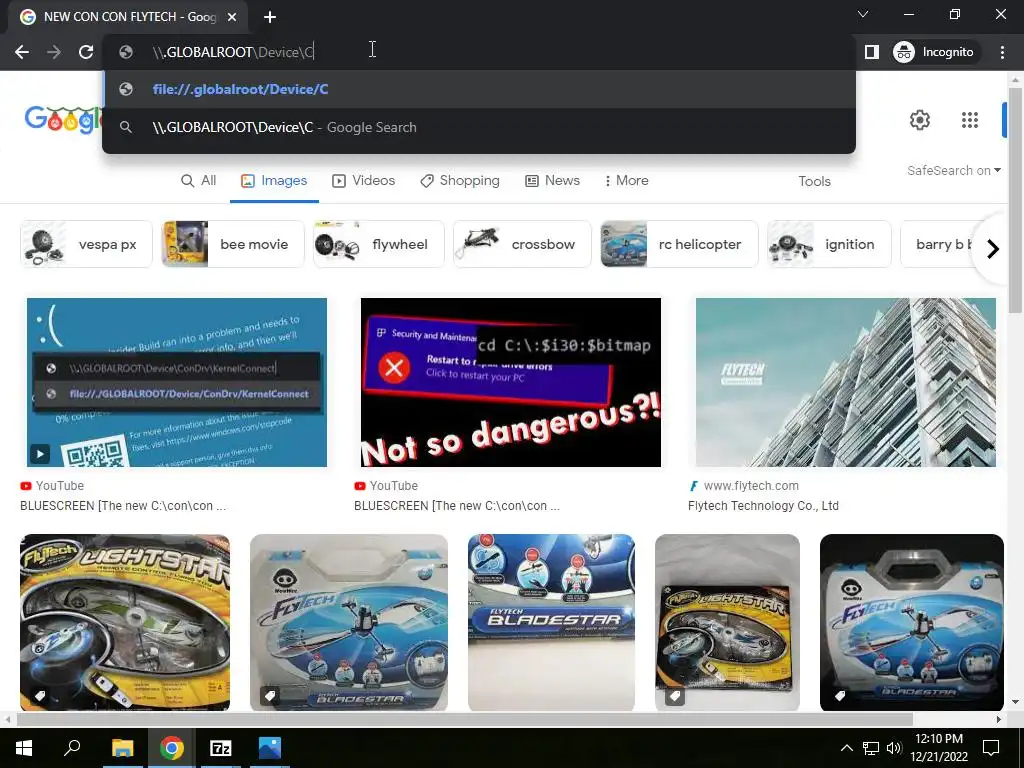The image size is (1024, 768).
Task: Open the Google apps grid
Action: coord(970,120)
